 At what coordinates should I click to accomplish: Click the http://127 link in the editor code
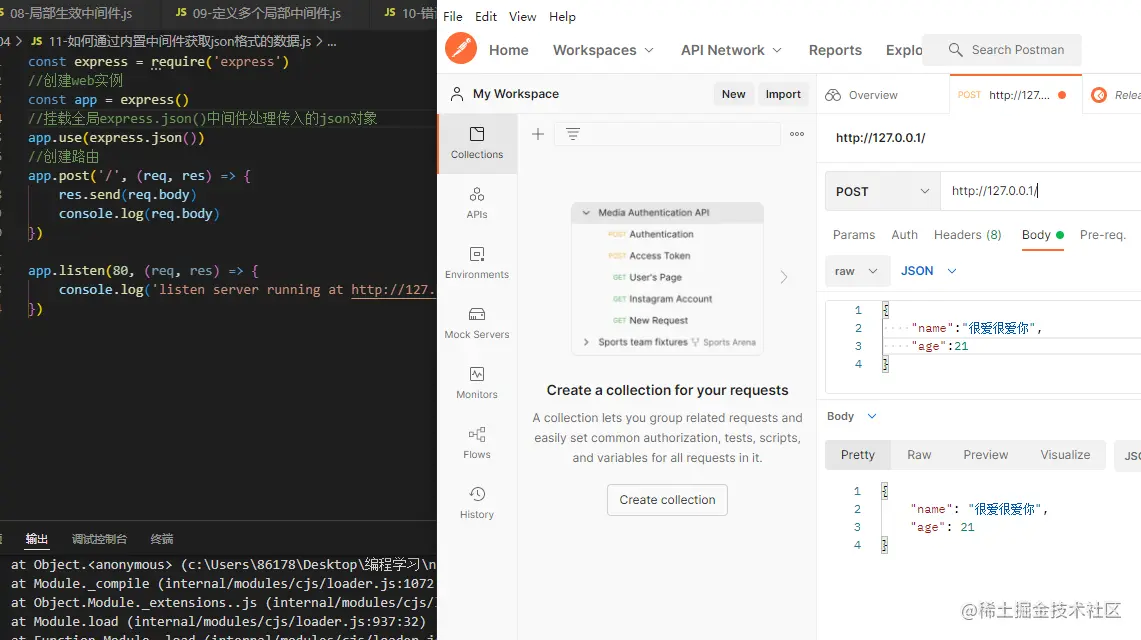coord(393,289)
